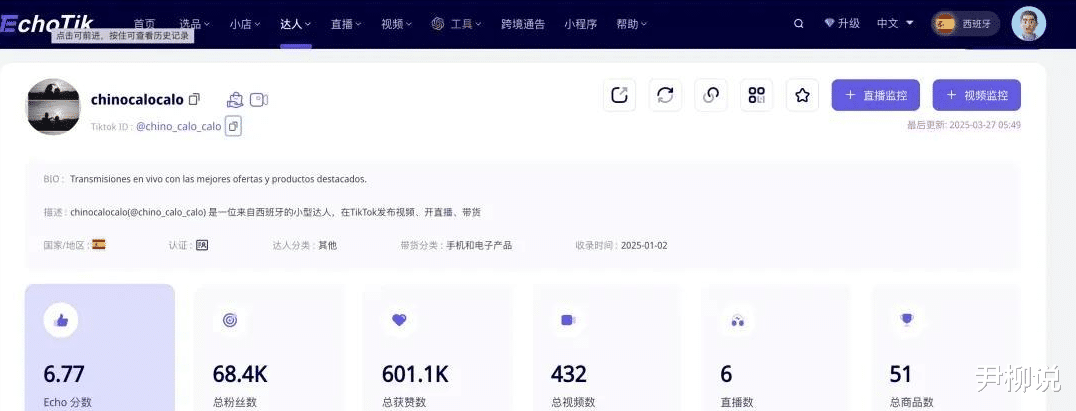Screen dimensions: 1076x411
Task: Open the 西班牙 country selector
Action: coord(966,24)
